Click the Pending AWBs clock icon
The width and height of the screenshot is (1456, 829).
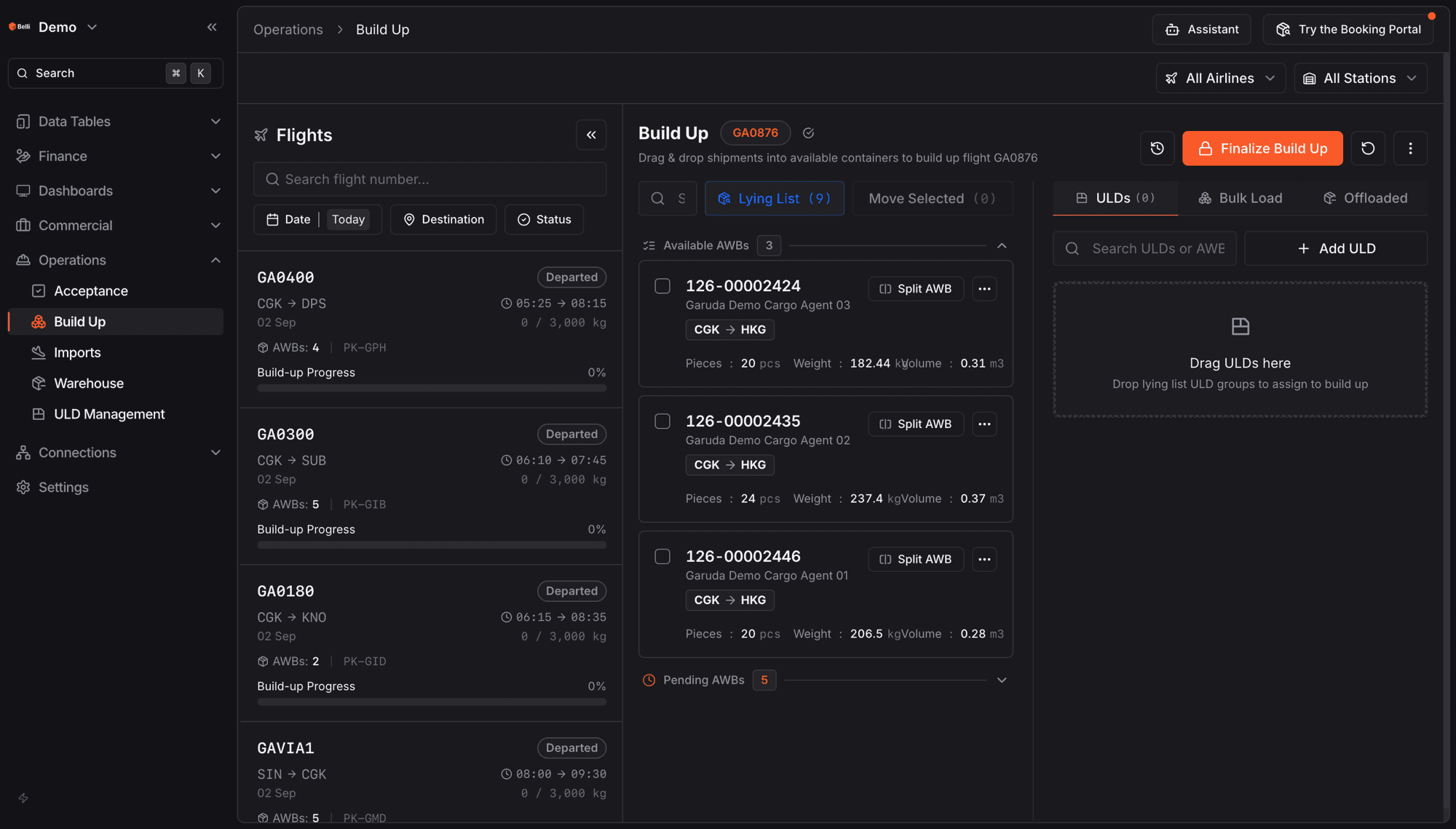(x=649, y=681)
